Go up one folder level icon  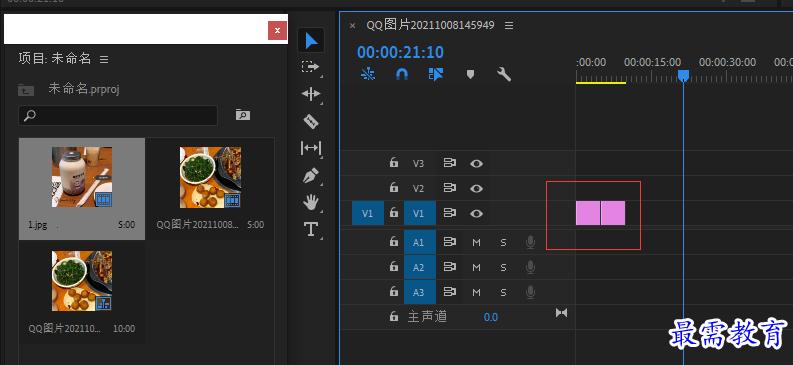pyautogui.click(x=26, y=90)
